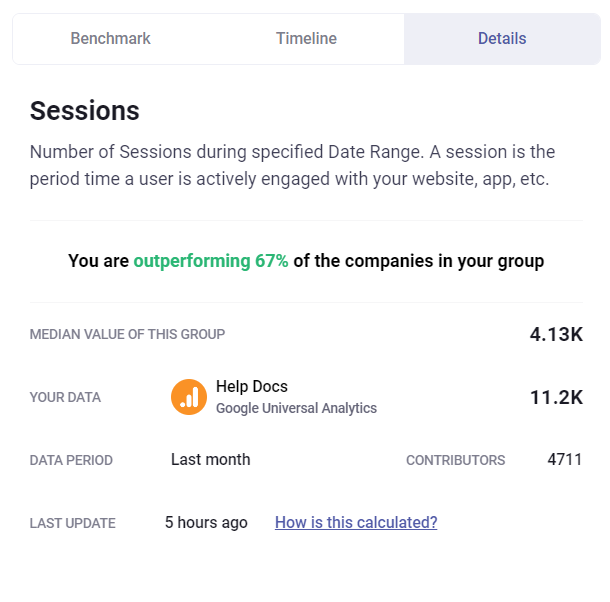Open the Timeline tab
Viewport: 610px width, 602px height.
click(306, 39)
